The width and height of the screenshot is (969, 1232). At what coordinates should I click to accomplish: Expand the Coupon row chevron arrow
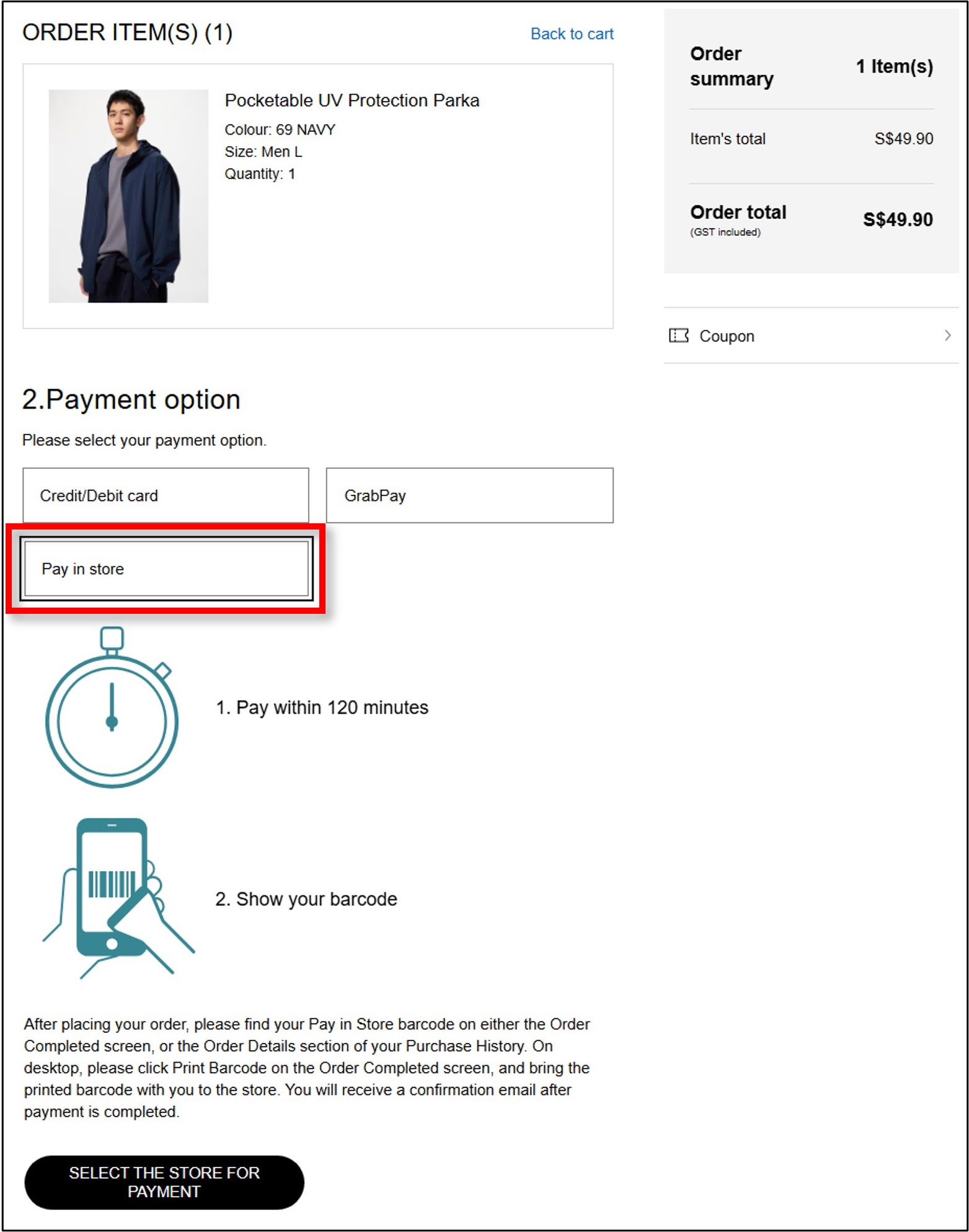pyautogui.click(x=947, y=335)
